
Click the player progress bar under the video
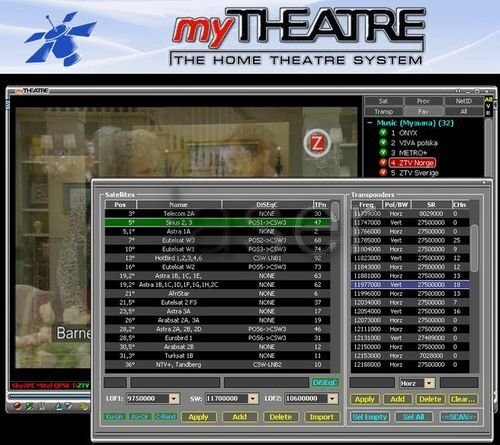click(x=50, y=396)
